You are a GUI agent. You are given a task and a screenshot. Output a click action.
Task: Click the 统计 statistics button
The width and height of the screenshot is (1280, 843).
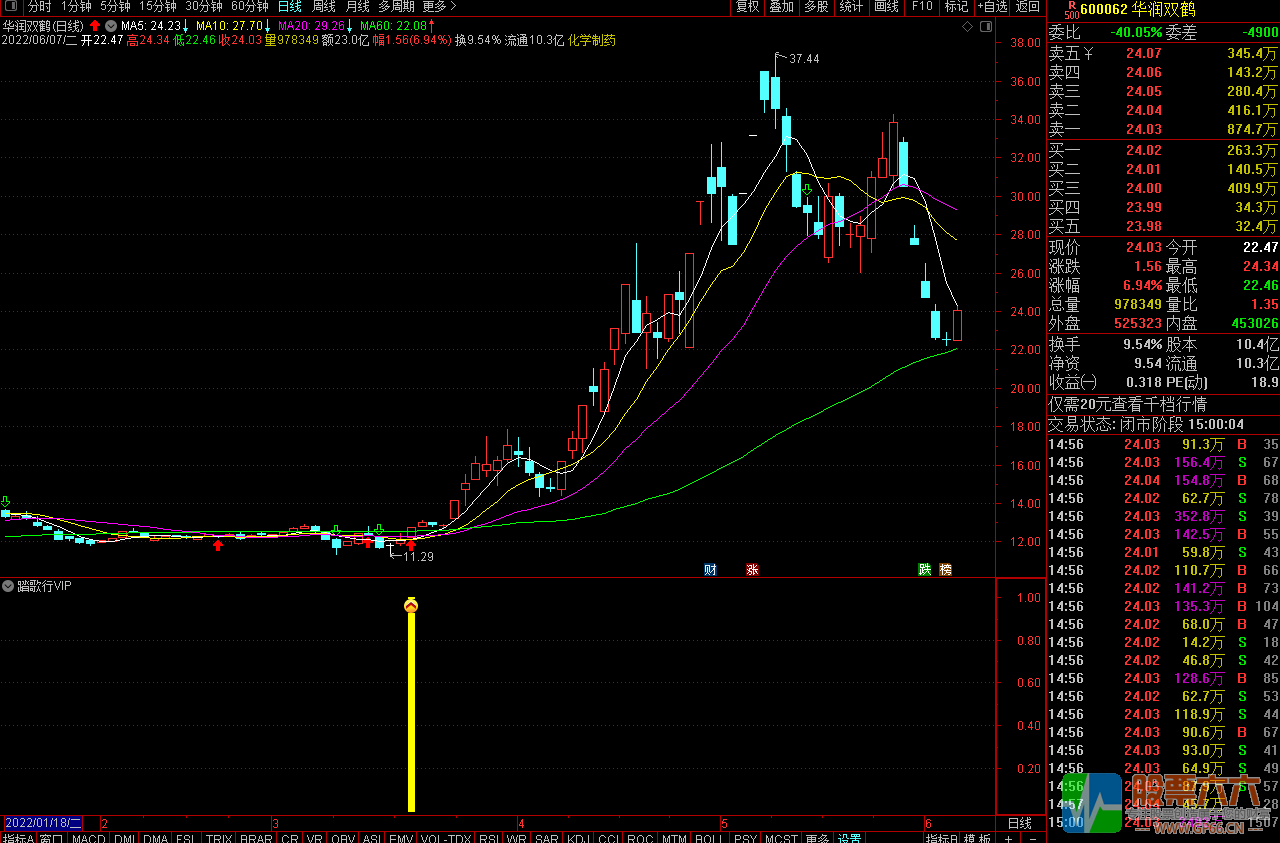tap(851, 6)
